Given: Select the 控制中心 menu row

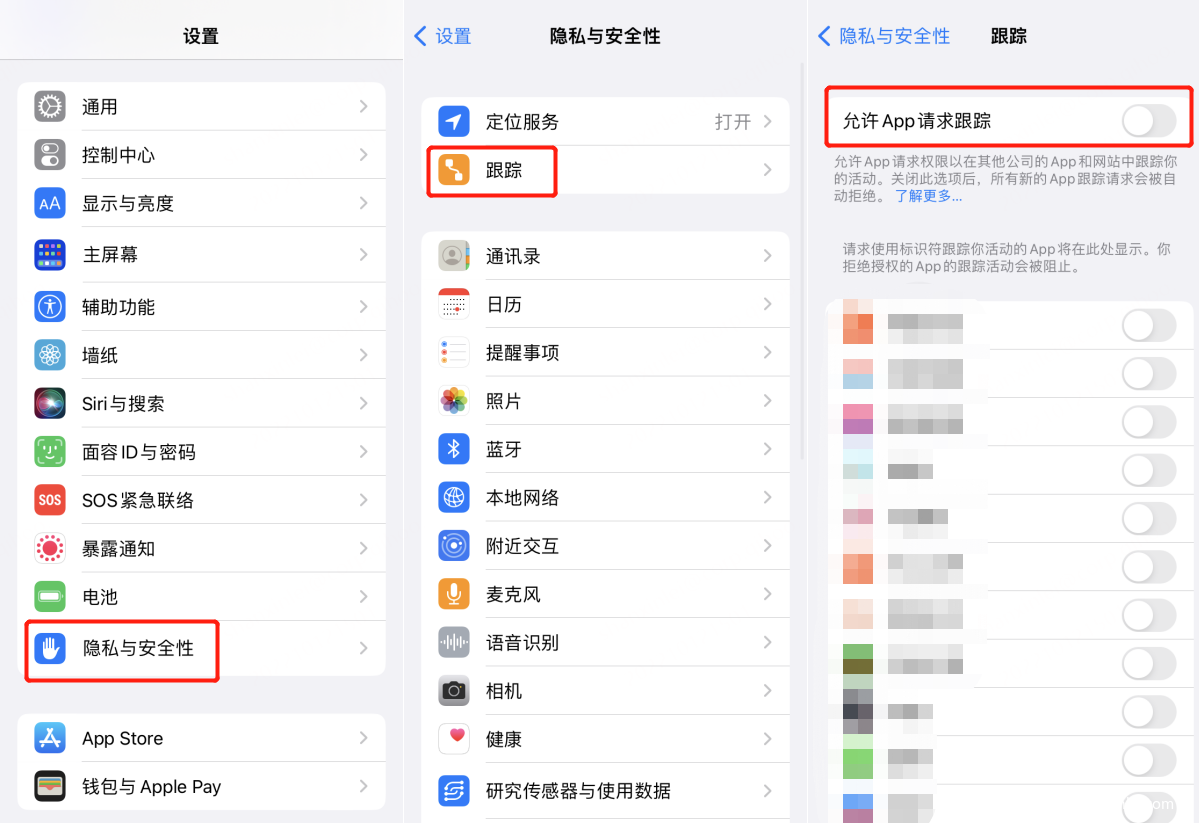Looking at the screenshot, I should pyautogui.click(x=201, y=155).
